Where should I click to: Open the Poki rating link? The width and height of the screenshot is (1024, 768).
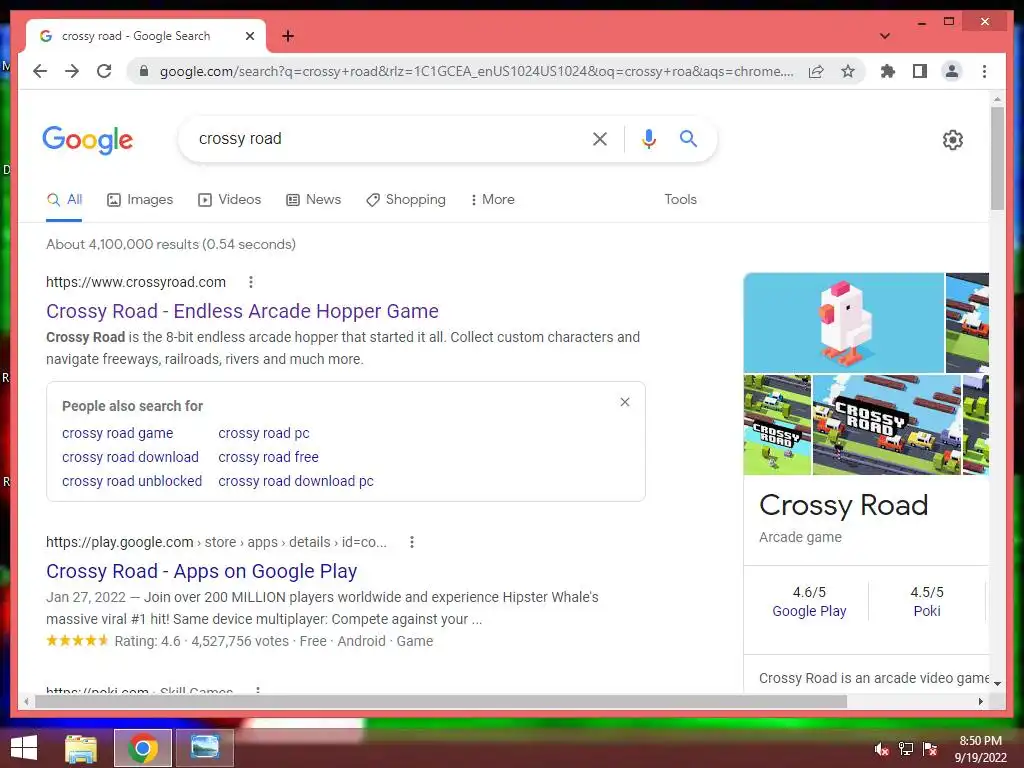coord(927,611)
